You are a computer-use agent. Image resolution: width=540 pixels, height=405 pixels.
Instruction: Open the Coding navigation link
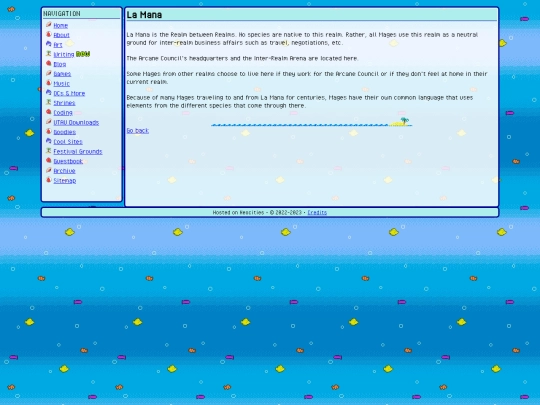63,113
